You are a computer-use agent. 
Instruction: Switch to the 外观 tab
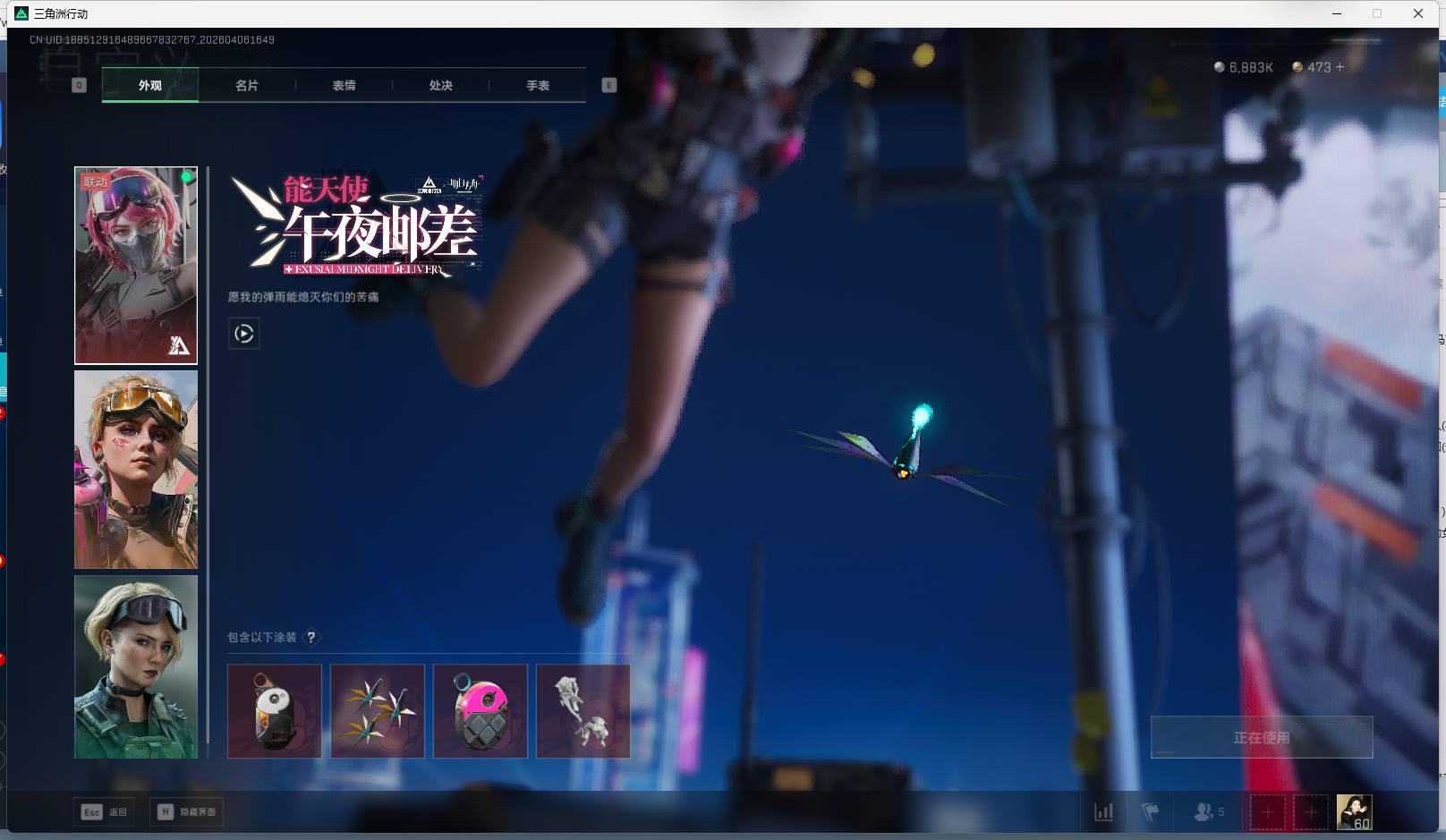(150, 85)
